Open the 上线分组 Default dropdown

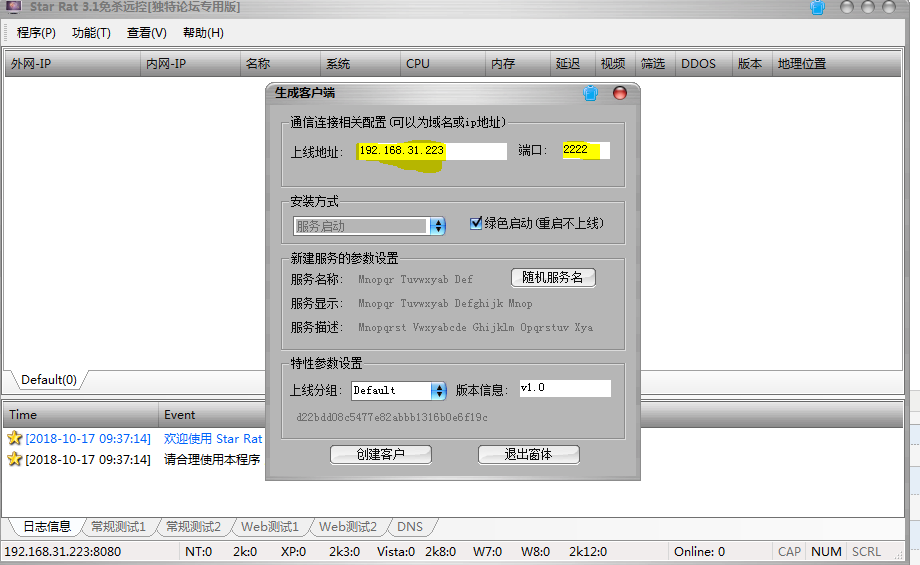[x=438, y=391]
